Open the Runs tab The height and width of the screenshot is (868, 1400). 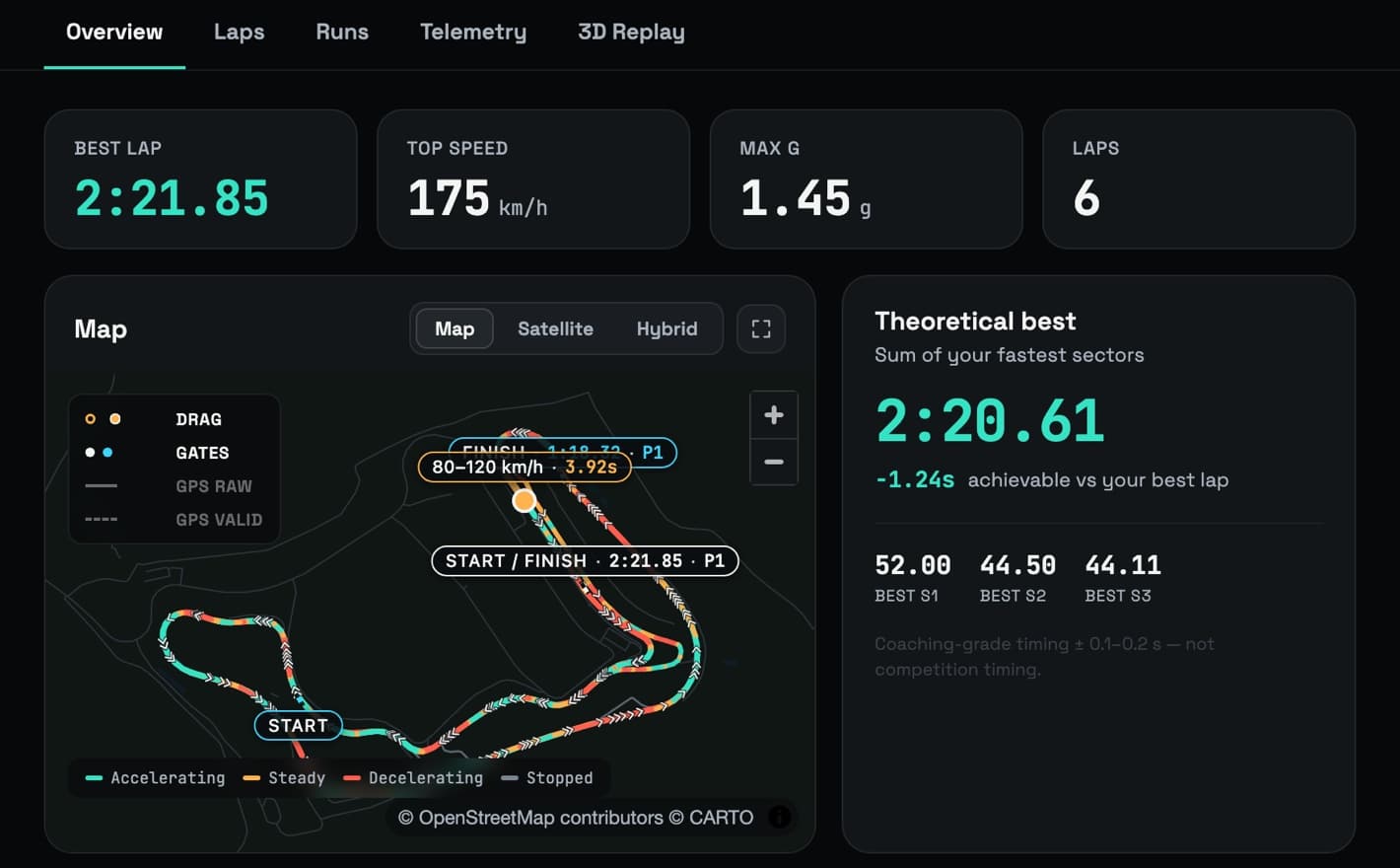pyautogui.click(x=342, y=33)
